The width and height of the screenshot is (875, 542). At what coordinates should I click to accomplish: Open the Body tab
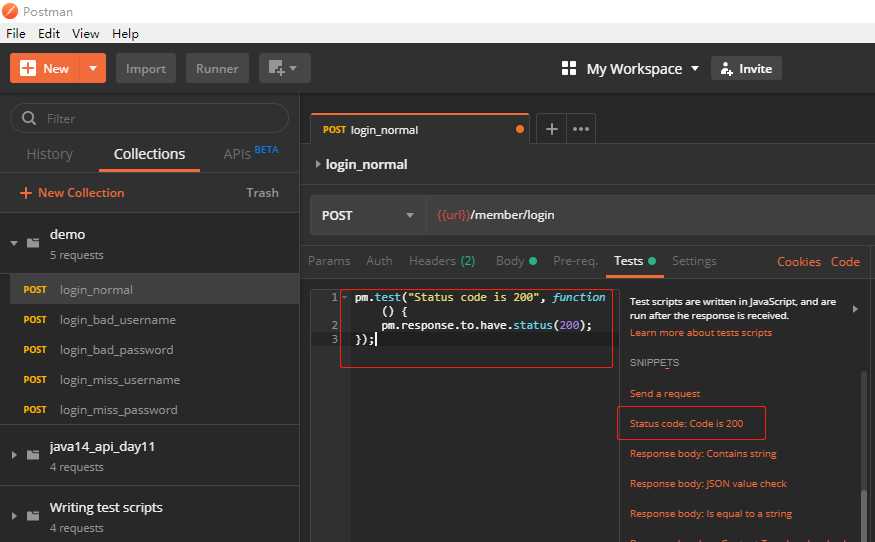coord(516,261)
